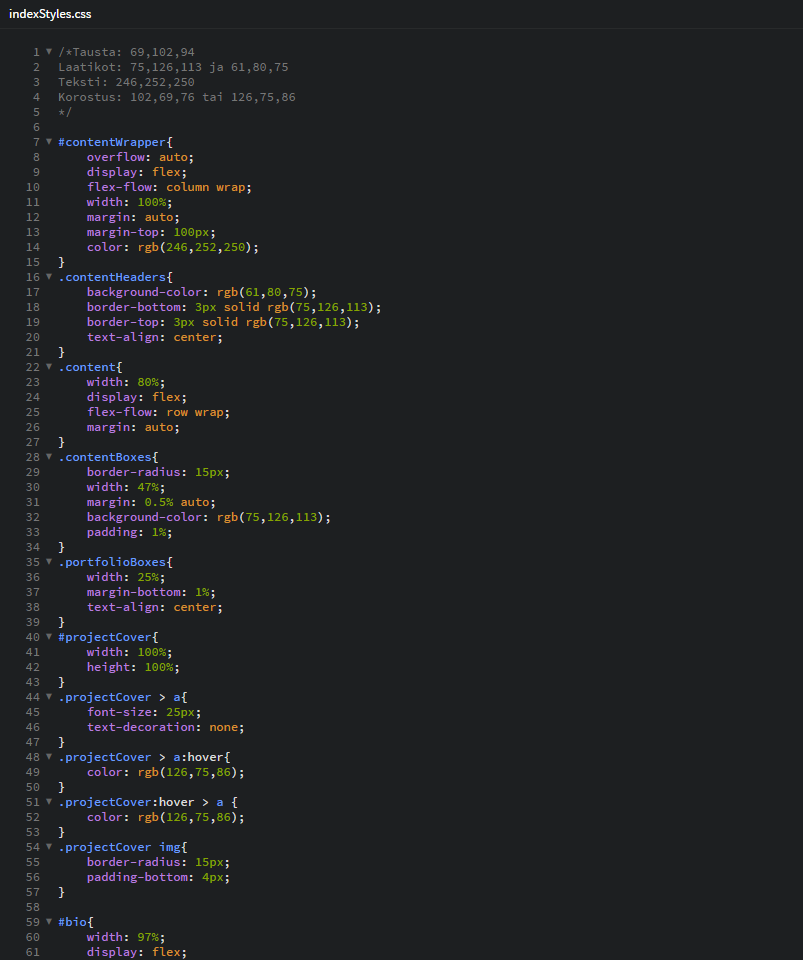Collapse the .contentHeaders rule fold arrow
The height and width of the screenshot is (960, 803).
49,277
